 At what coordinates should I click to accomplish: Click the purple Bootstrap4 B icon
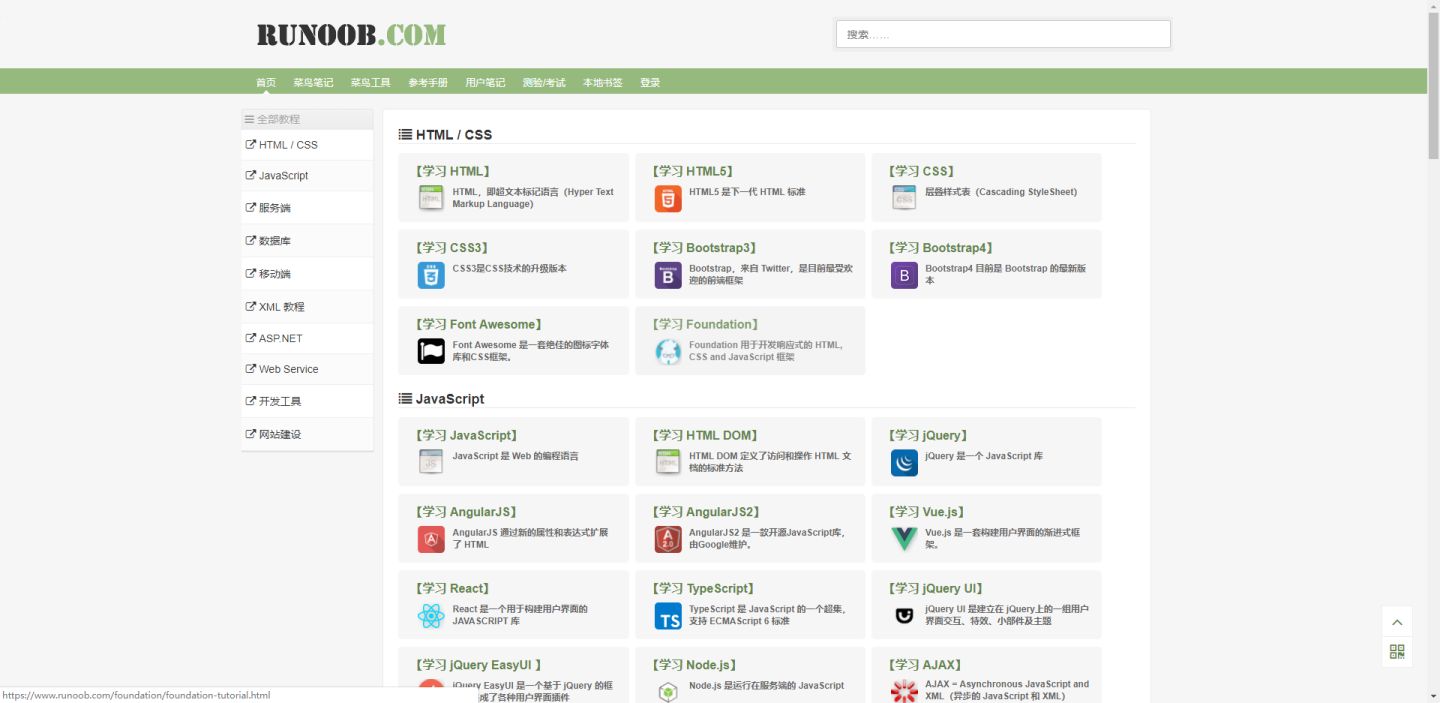pos(904,275)
